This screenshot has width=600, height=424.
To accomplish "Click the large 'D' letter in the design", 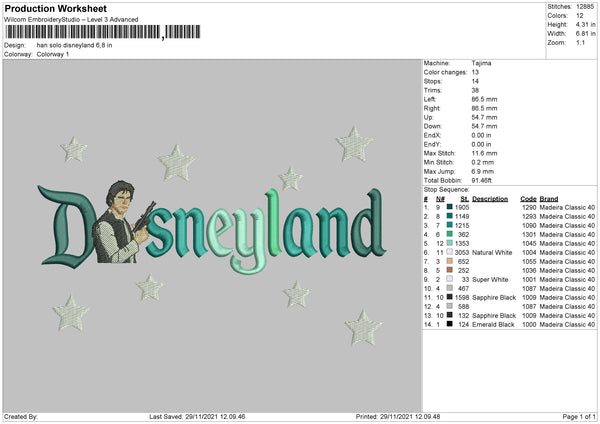I will [x=67, y=226].
